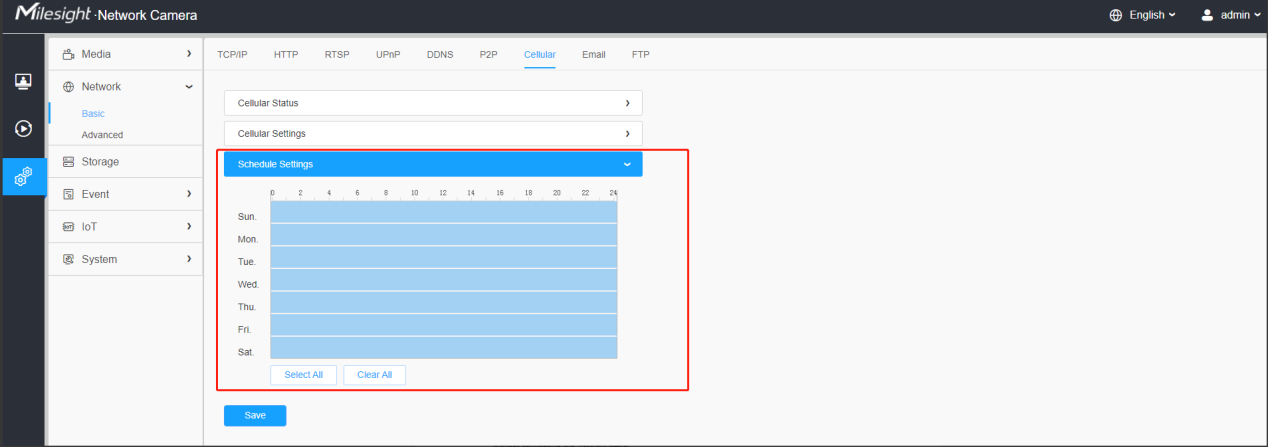Image resolution: width=1268 pixels, height=447 pixels.
Task: Click the admin user avatar icon
Action: click(x=1207, y=15)
